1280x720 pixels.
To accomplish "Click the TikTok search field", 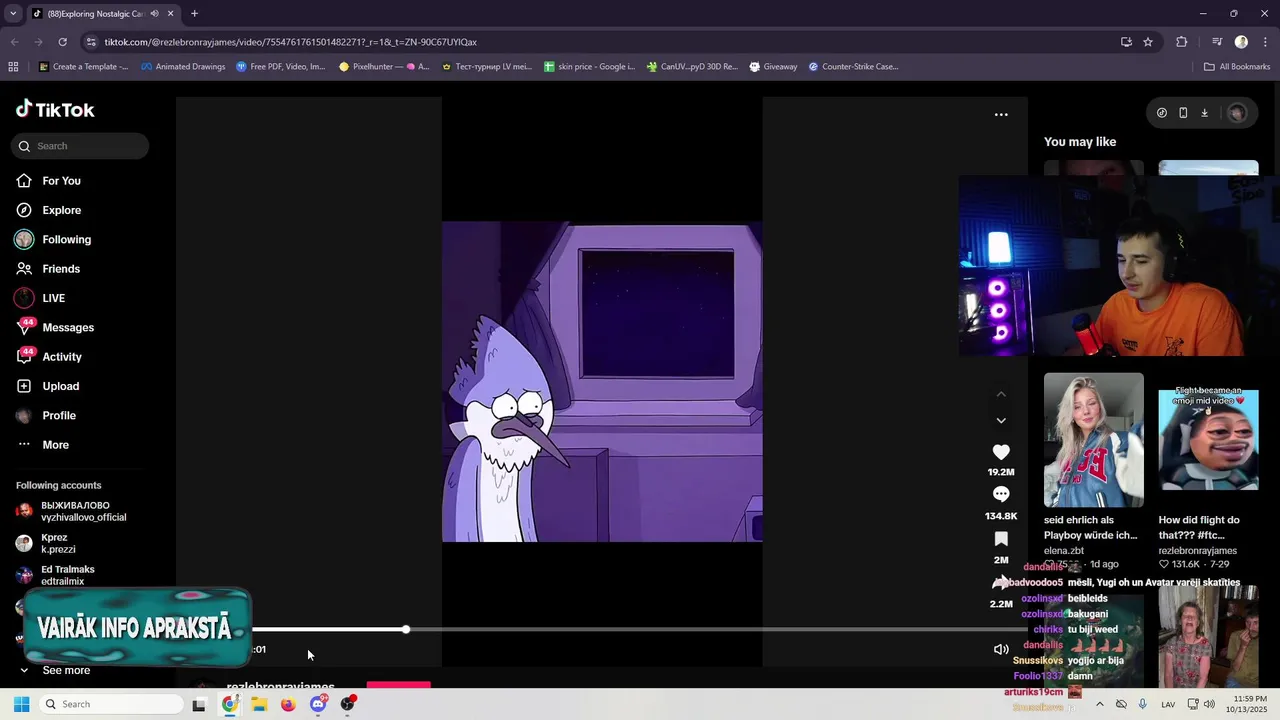I will [x=80, y=146].
